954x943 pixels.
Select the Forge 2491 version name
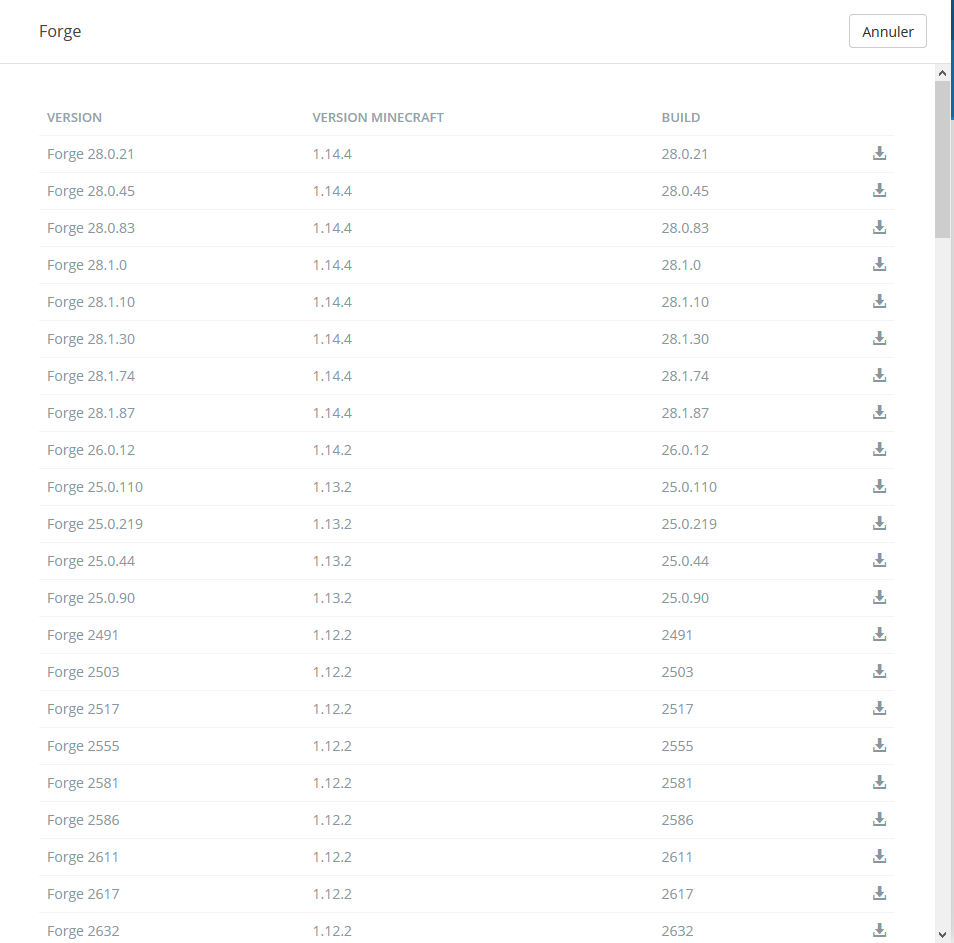coord(83,635)
